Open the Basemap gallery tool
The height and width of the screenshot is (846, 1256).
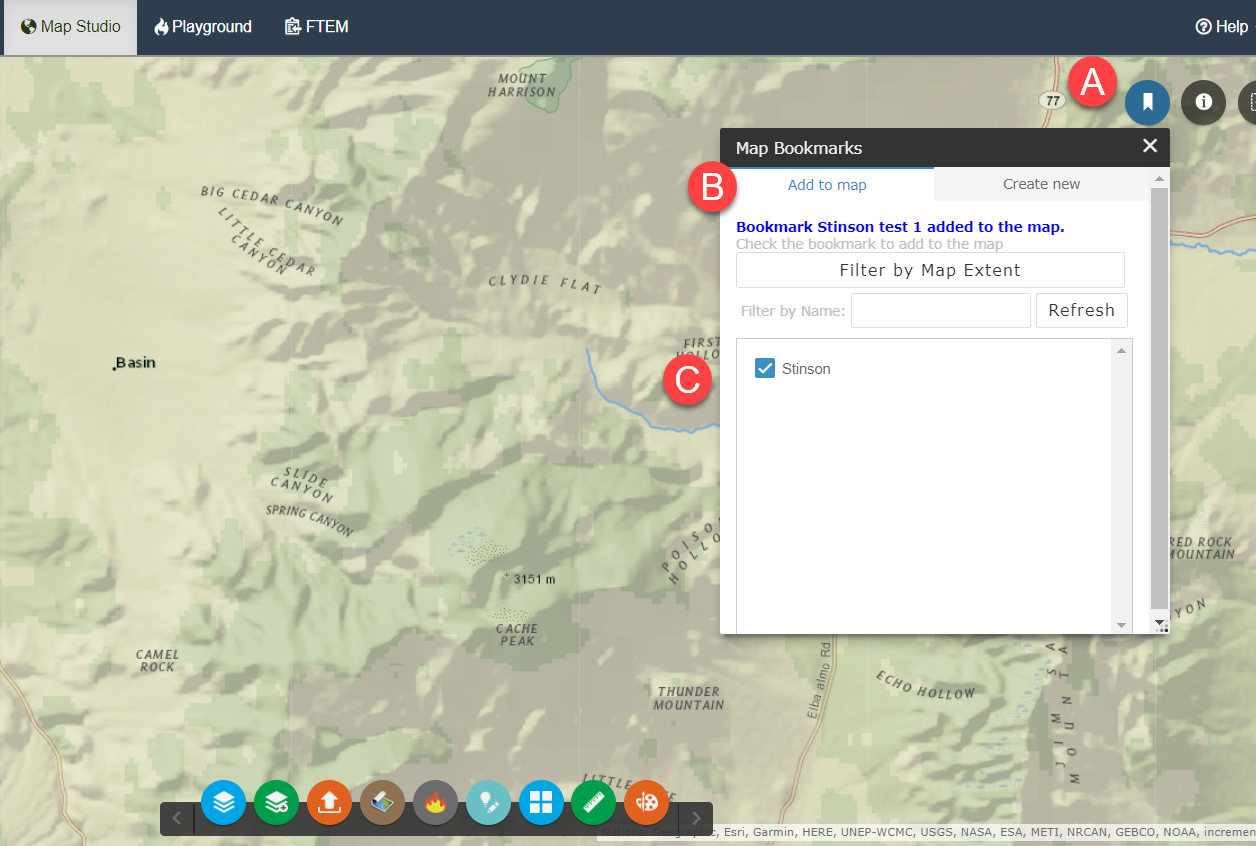click(541, 802)
